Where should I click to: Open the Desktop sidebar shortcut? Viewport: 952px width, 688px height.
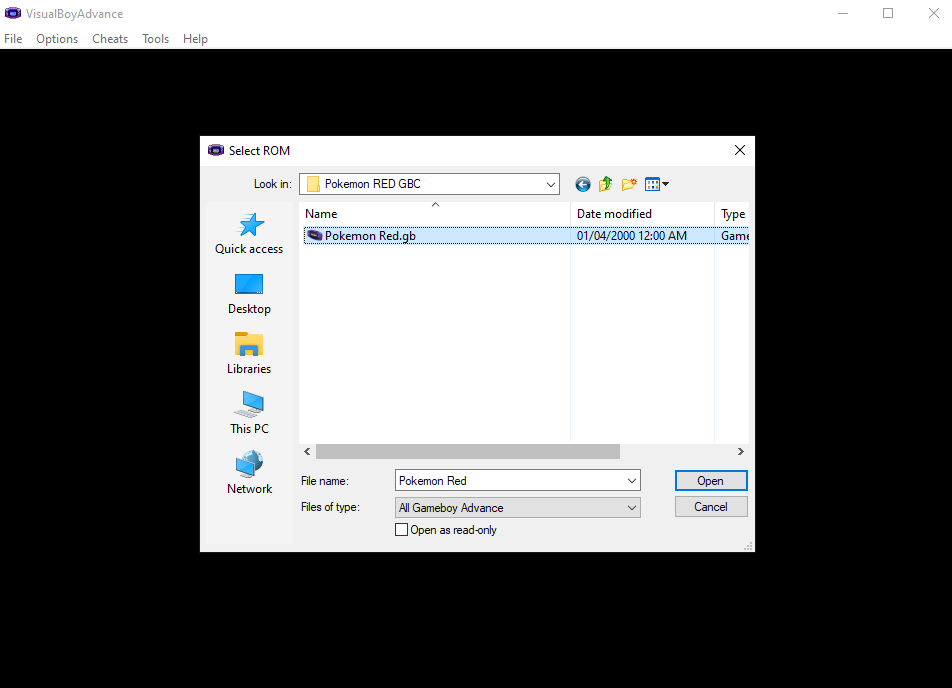point(248,294)
